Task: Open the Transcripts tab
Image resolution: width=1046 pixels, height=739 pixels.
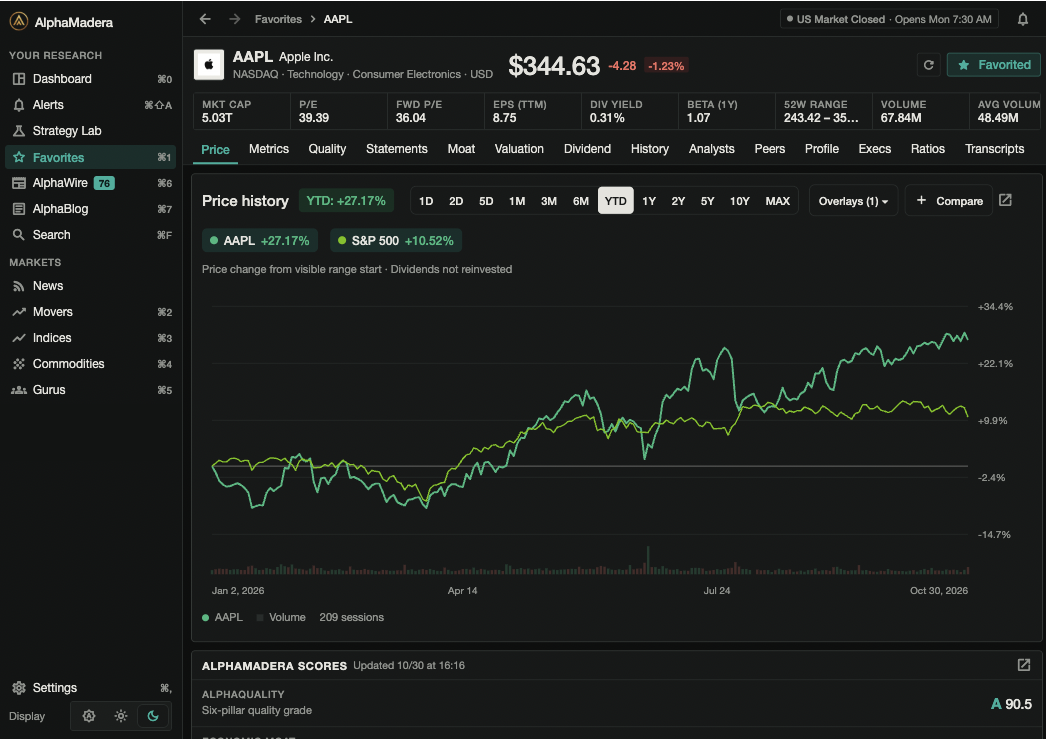Action: 995,149
